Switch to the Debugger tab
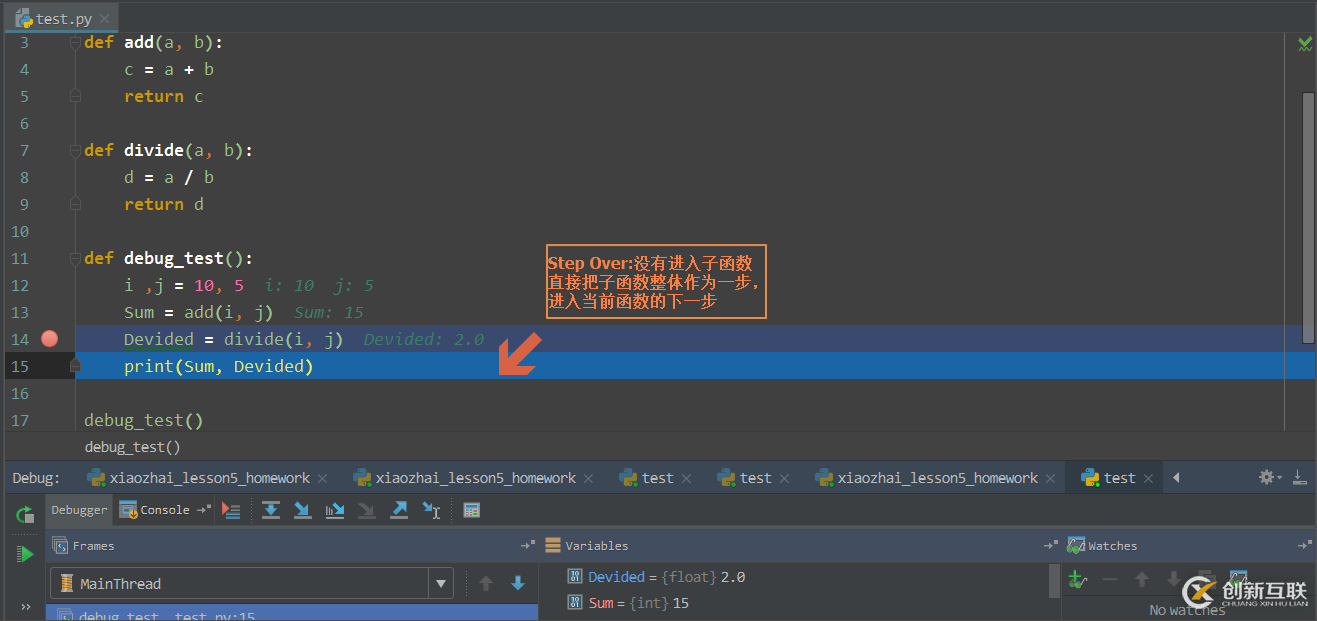This screenshot has width=1317, height=621. (x=79, y=510)
